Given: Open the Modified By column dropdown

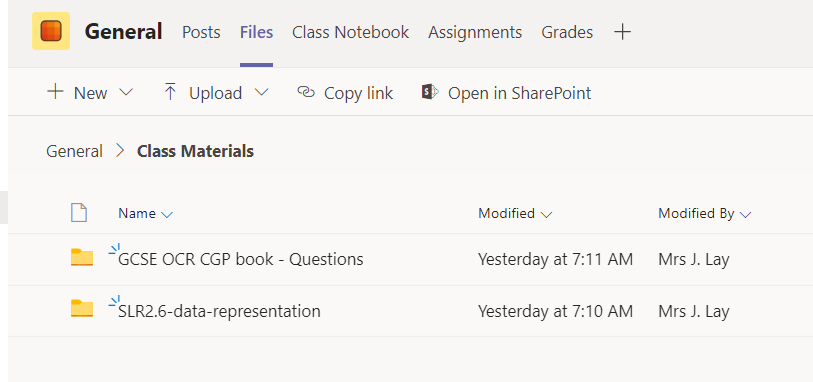Looking at the screenshot, I should tap(746, 215).
